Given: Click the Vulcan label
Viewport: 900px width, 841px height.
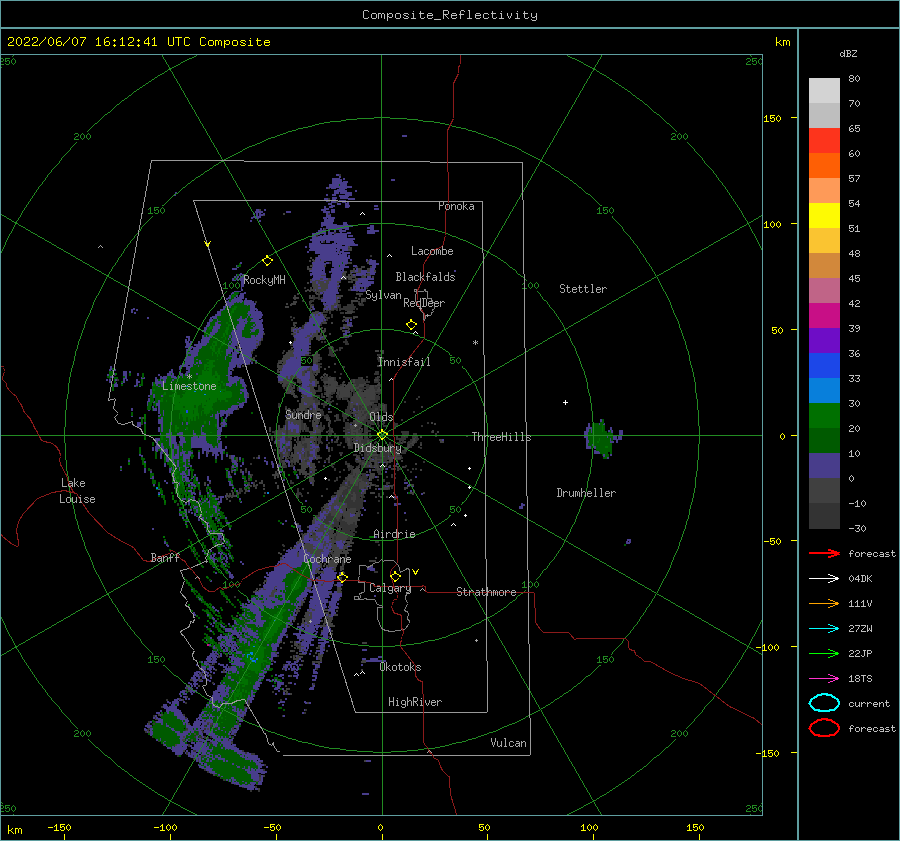Looking at the screenshot, I should pos(508,743).
